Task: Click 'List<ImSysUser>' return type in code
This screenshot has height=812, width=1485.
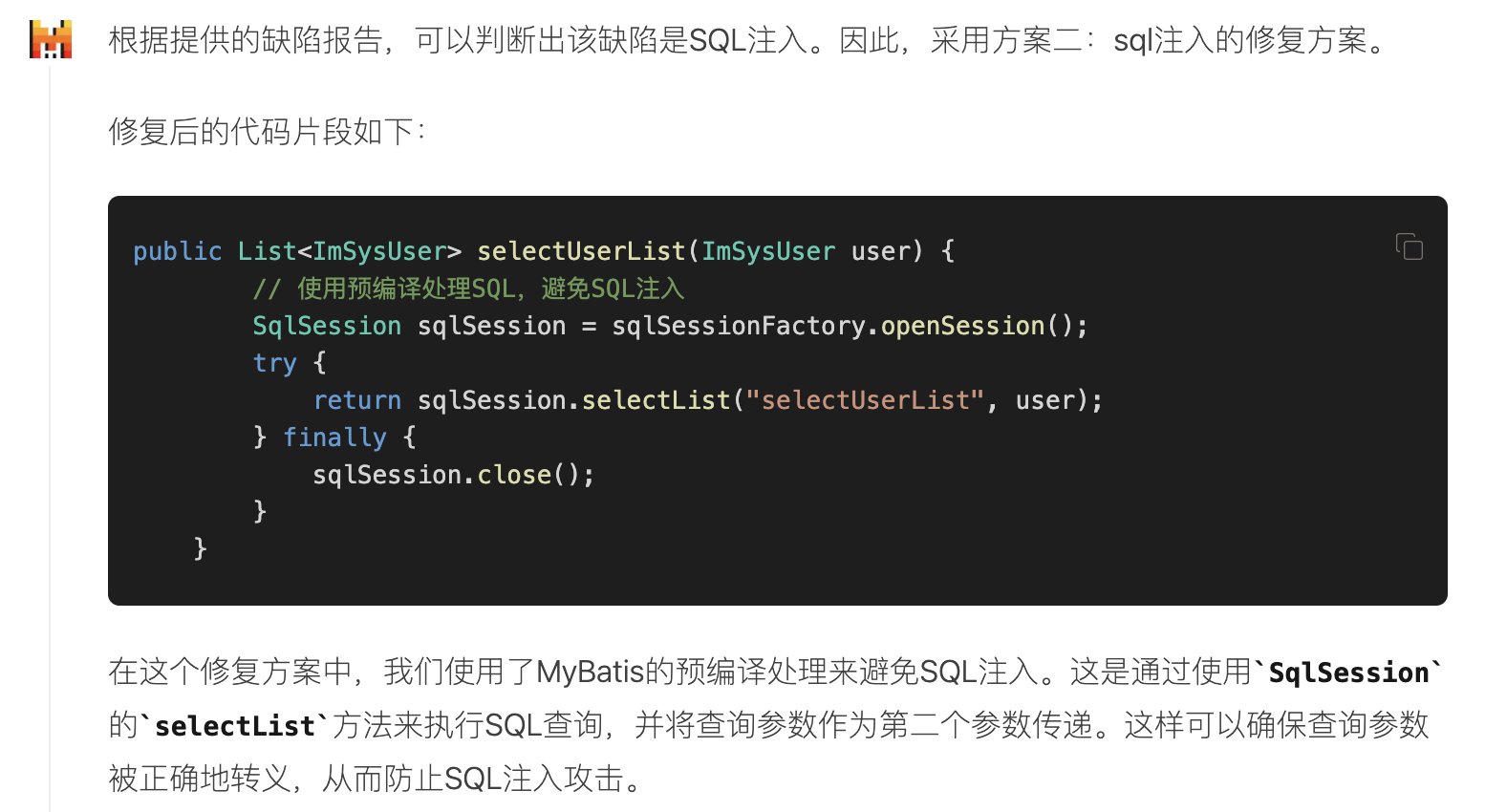Action: [x=349, y=251]
